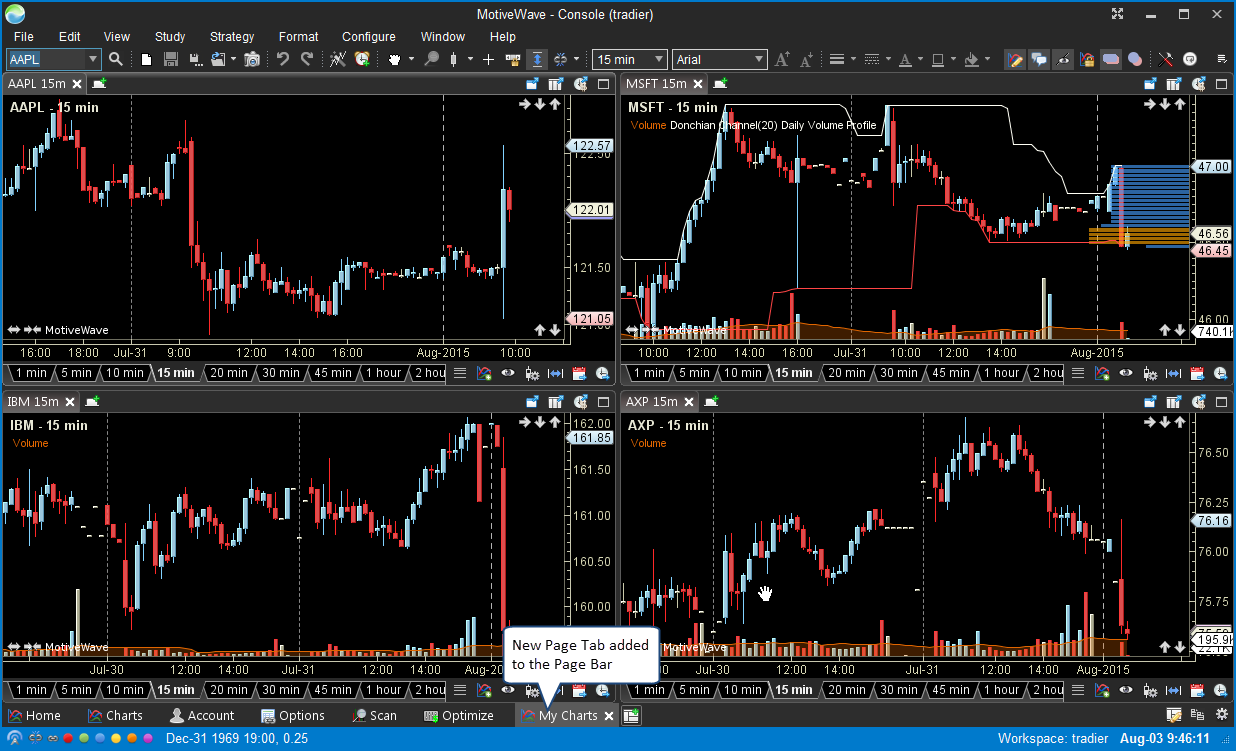
Task: Open the Format menu
Action: pyautogui.click(x=299, y=36)
